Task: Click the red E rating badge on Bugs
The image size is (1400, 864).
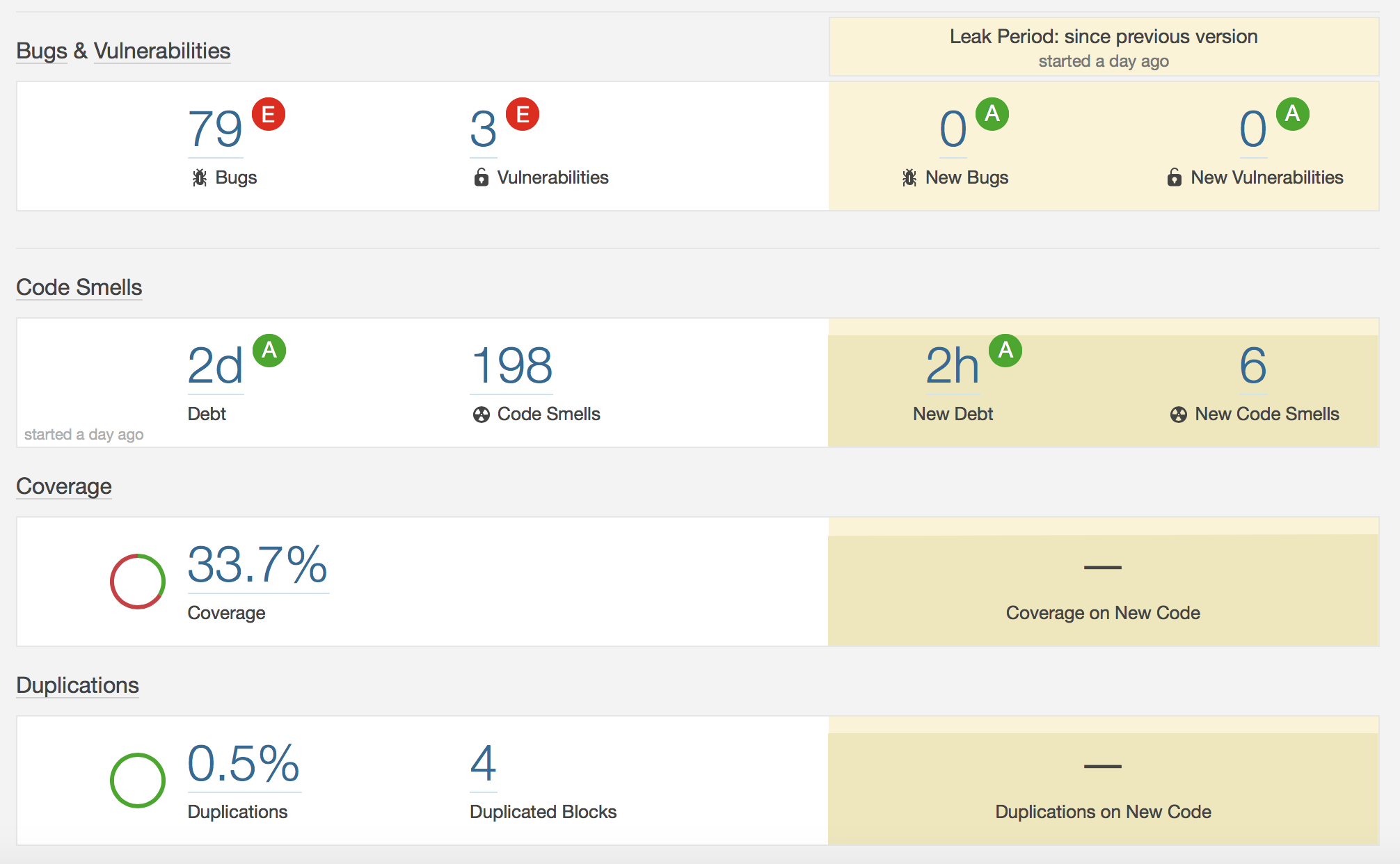Action: coord(268,115)
